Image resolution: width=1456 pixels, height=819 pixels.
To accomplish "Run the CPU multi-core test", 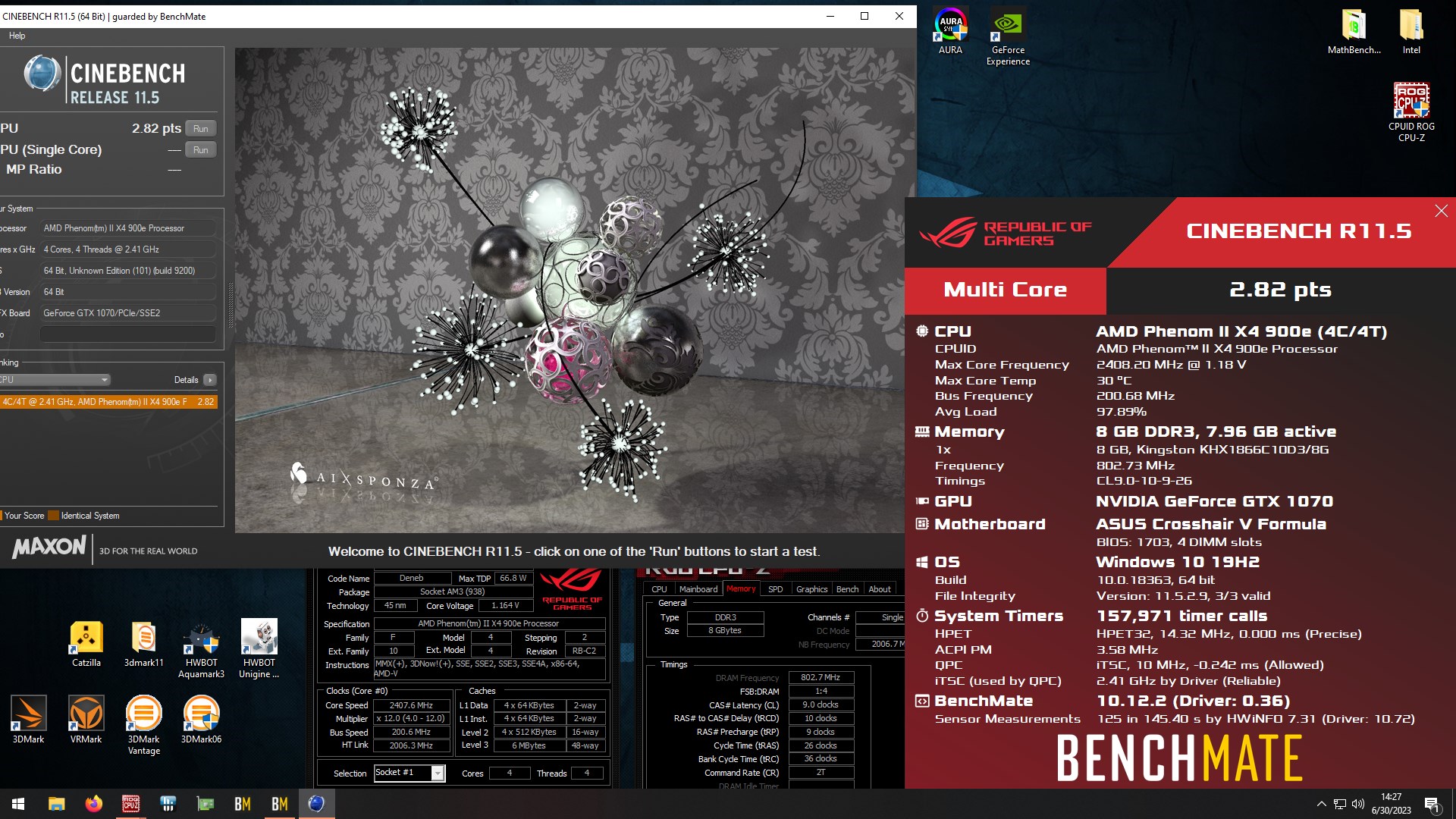I will 200,129.
